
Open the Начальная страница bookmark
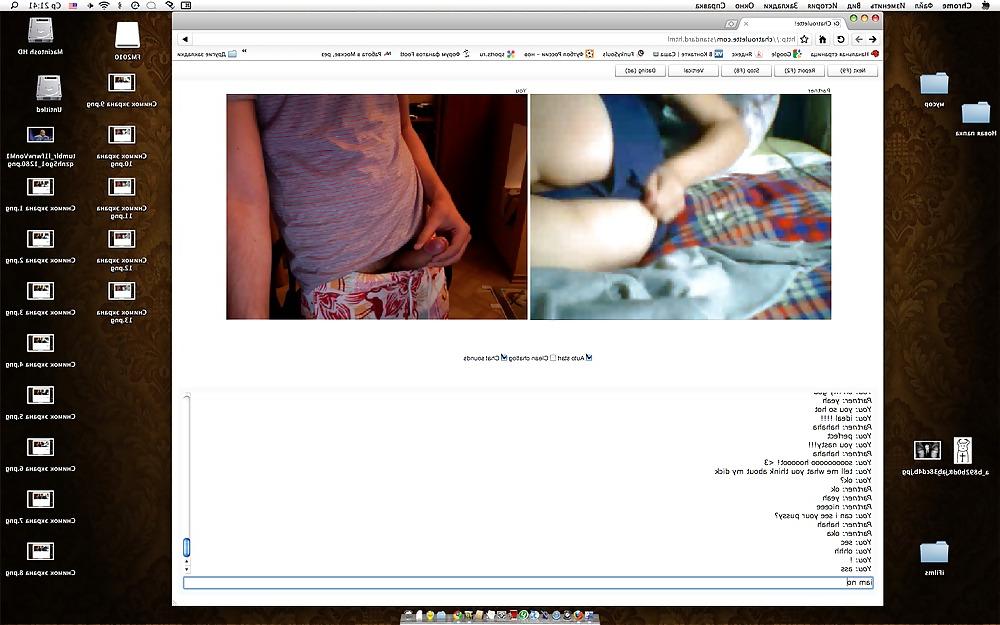[x=844, y=54]
